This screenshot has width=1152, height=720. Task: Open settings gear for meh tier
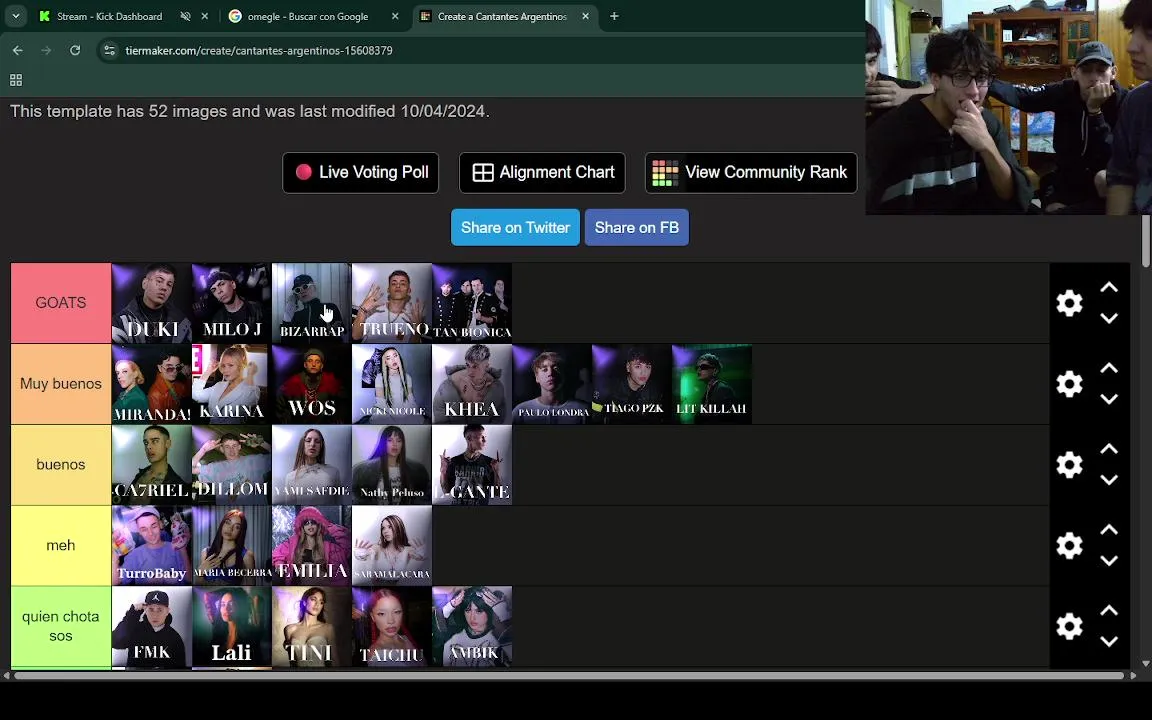click(1069, 545)
